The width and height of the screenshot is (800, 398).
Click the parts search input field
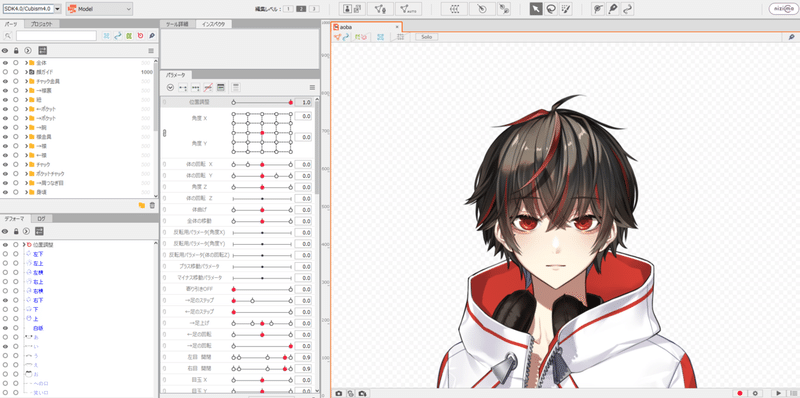[56, 36]
